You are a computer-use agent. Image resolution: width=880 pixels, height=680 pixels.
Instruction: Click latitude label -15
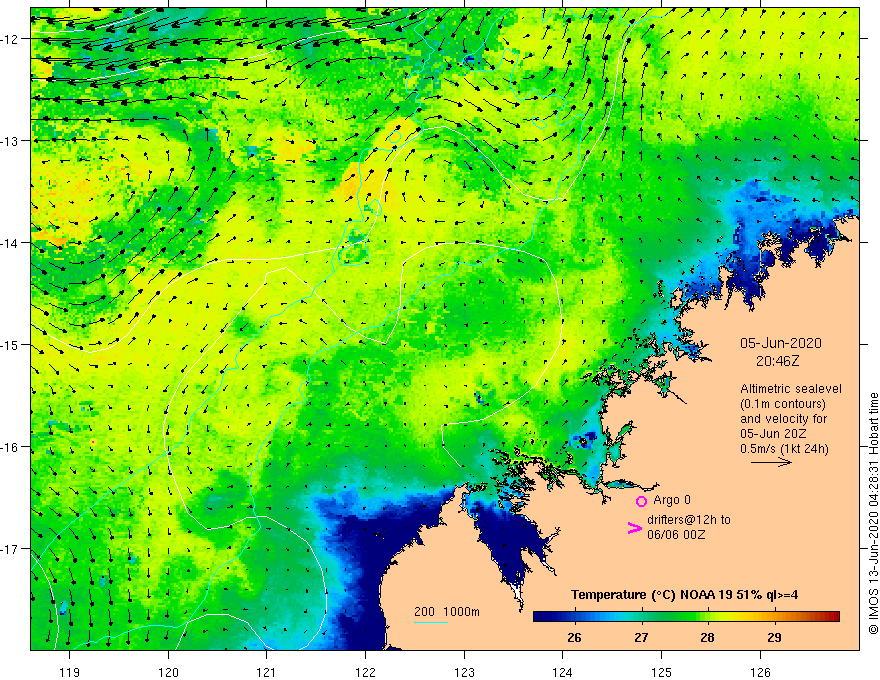(x=11, y=345)
